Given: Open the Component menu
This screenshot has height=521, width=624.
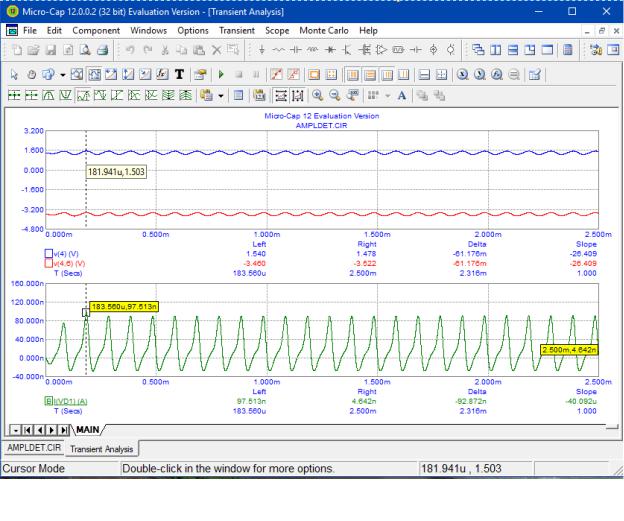Looking at the screenshot, I should (96, 31).
